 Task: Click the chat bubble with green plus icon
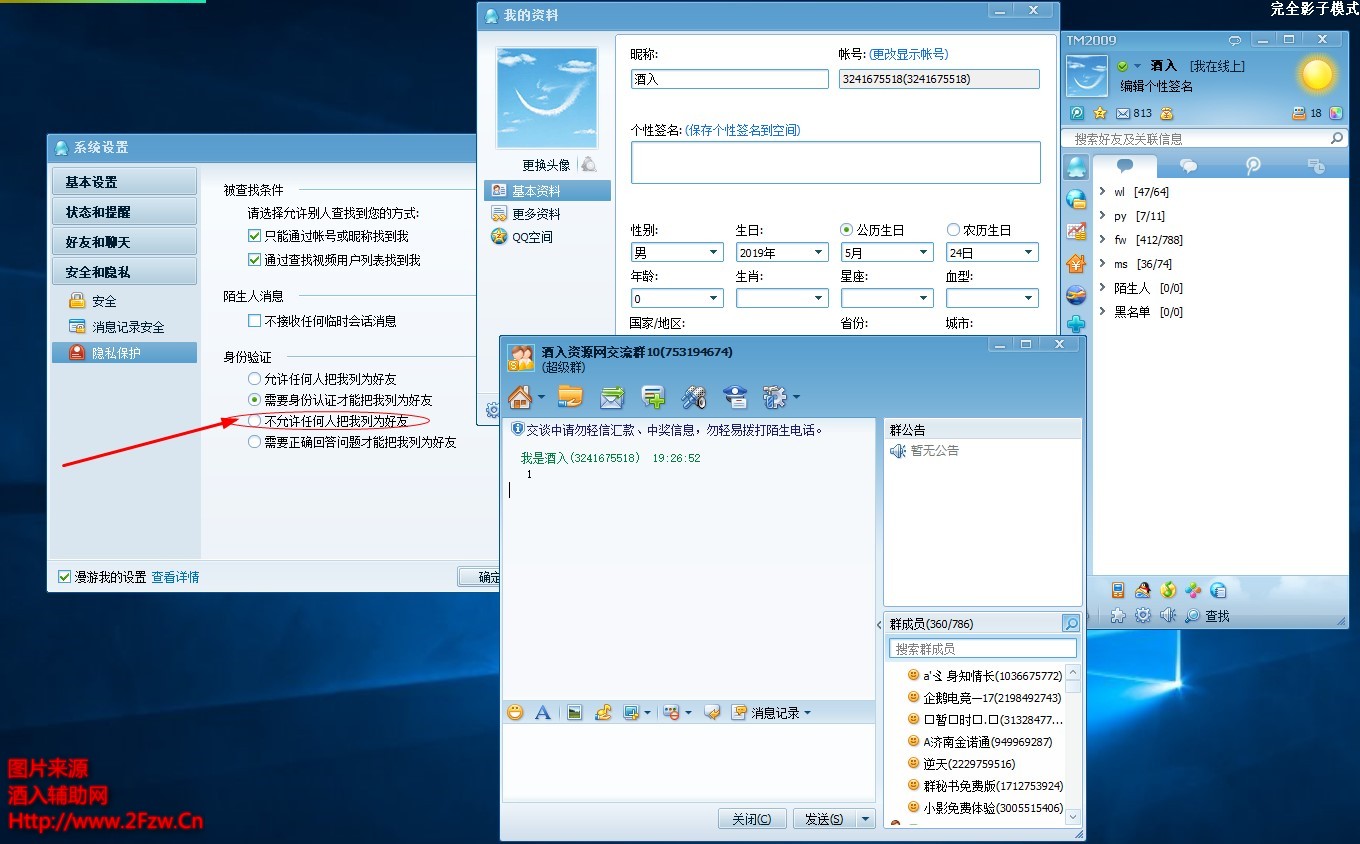pos(653,397)
